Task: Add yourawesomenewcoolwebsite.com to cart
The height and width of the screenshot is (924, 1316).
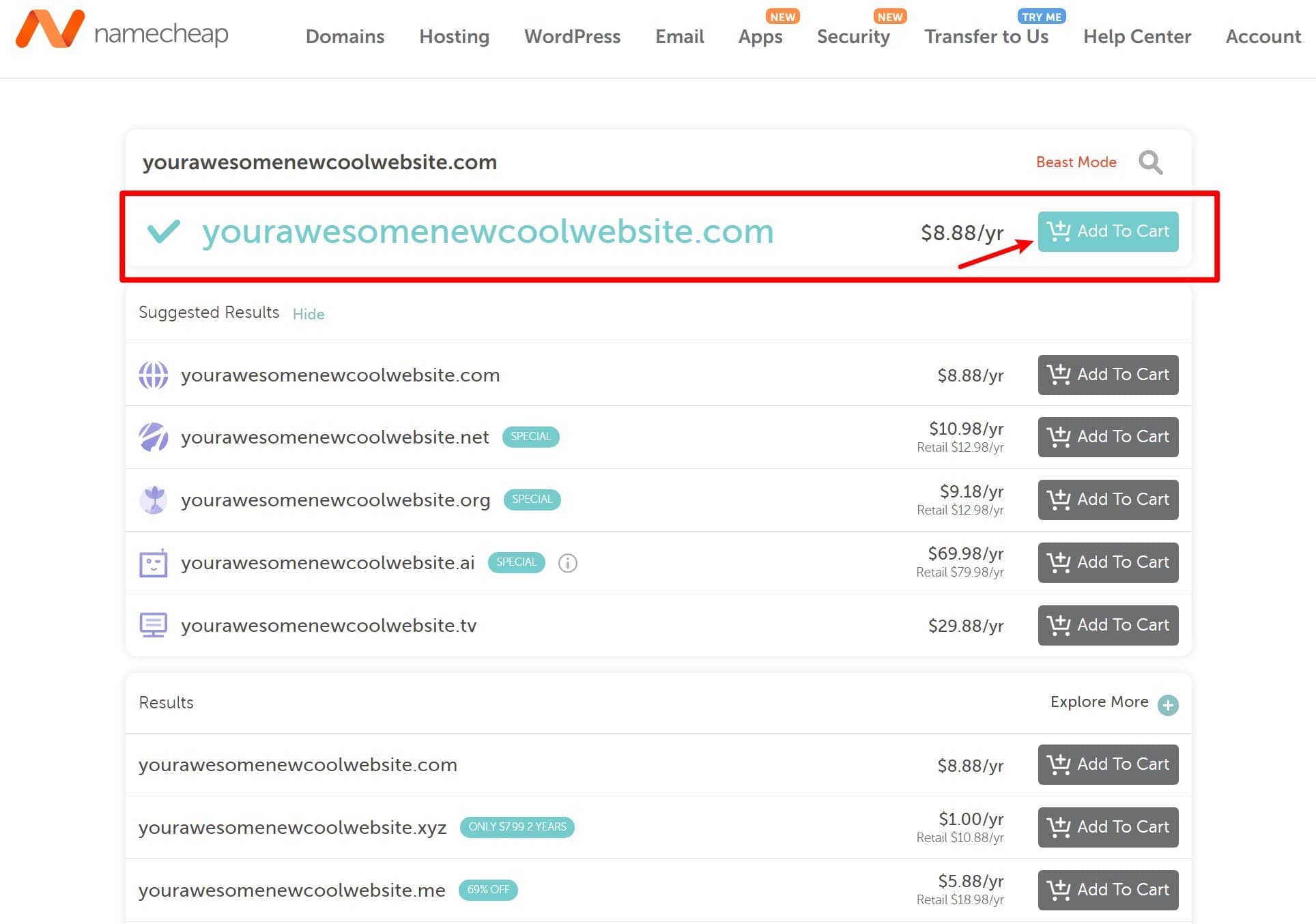Action: click(x=1108, y=231)
